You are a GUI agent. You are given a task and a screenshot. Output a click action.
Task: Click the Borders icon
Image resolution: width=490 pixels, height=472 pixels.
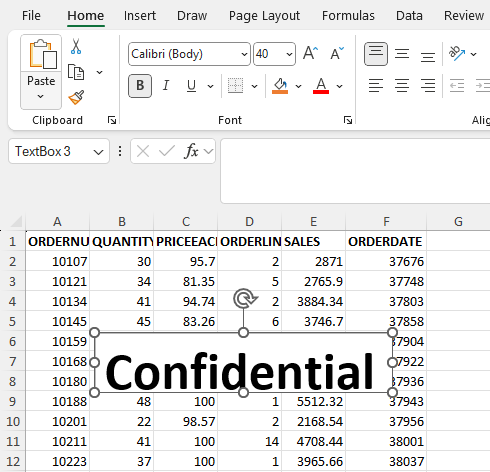[x=235, y=86]
